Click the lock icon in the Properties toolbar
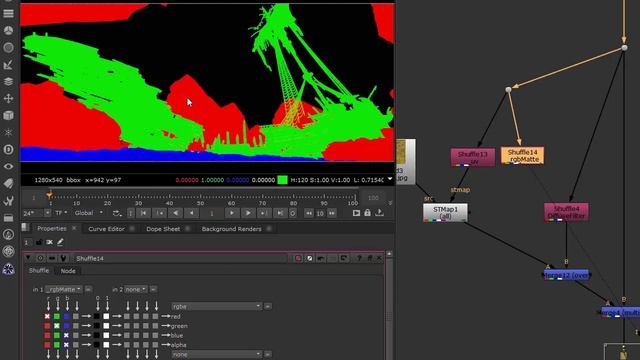The width and height of the screenshot is (640, 360). [x=39, y=242]
